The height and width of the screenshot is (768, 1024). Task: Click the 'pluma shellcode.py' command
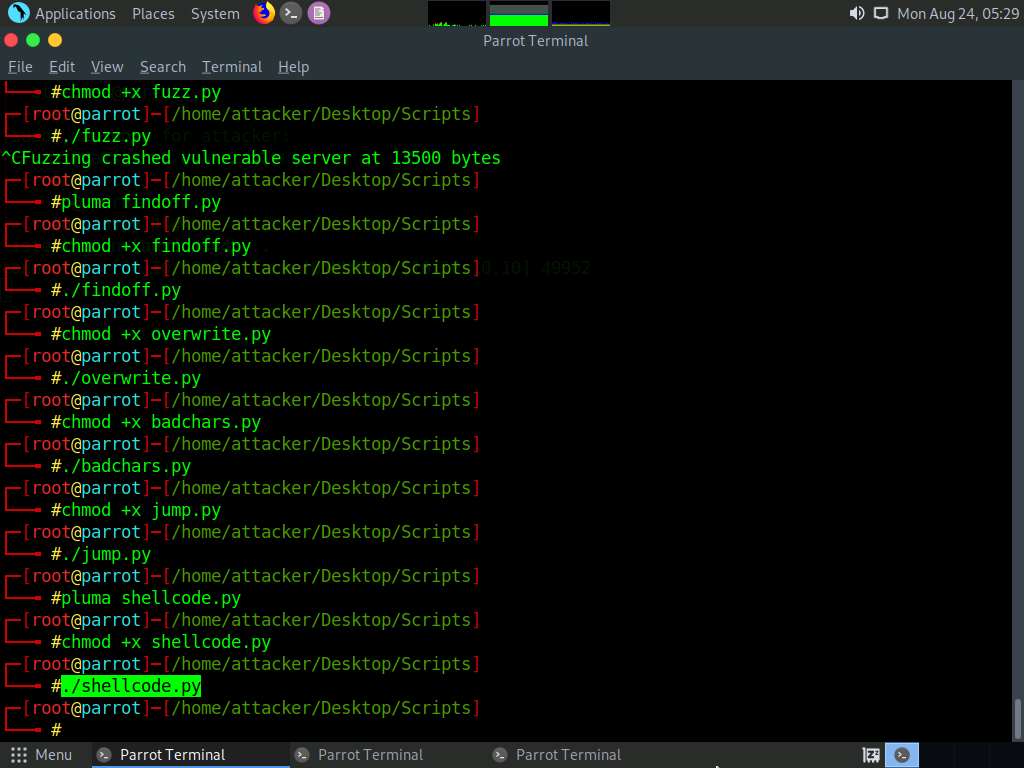(151, 598)
